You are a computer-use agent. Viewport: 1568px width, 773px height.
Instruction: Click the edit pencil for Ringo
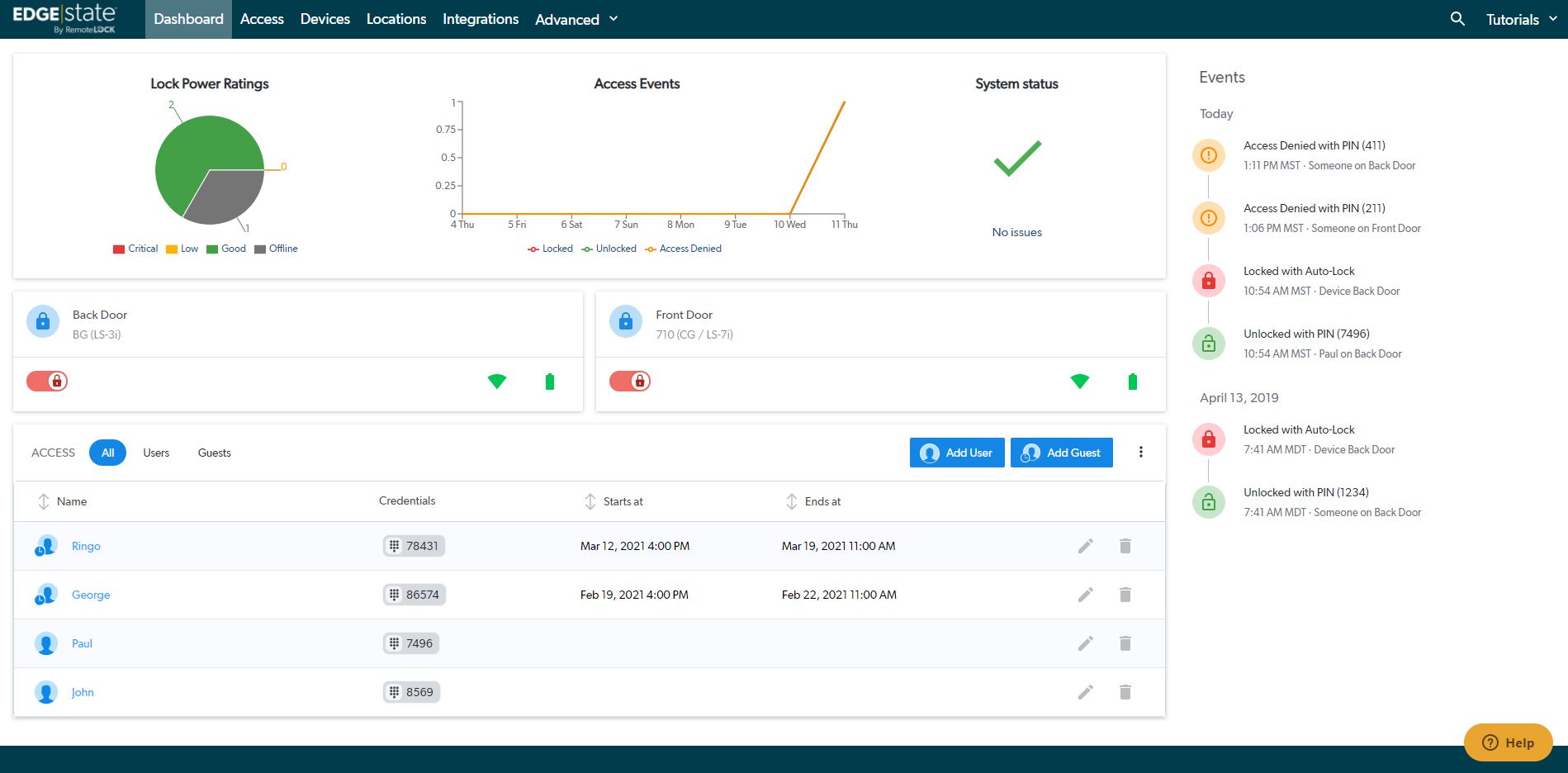pyautogui.click(x=1085, y=546)
